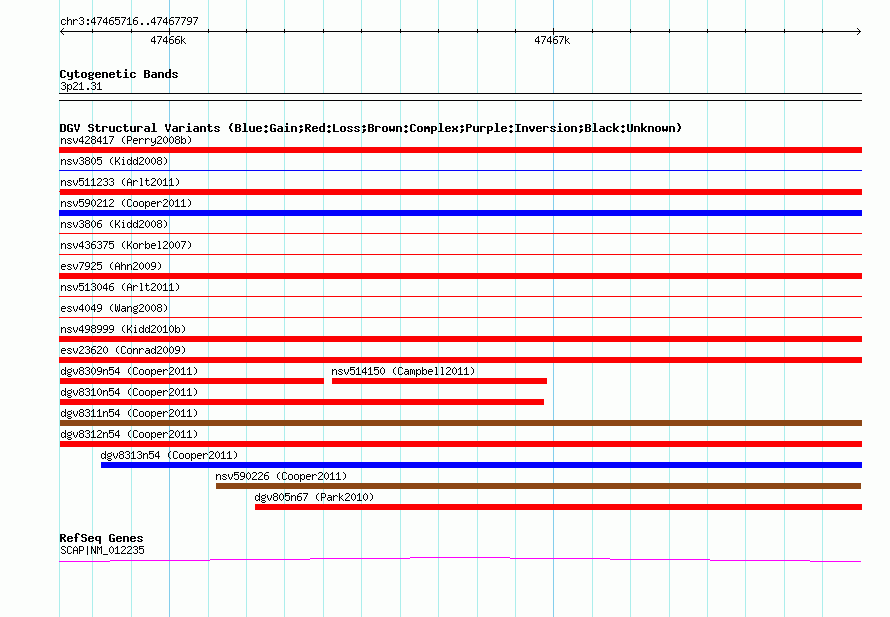
Task: Open dgv8310n54 (Cooper2011) variant label
Action: point(129,392)
